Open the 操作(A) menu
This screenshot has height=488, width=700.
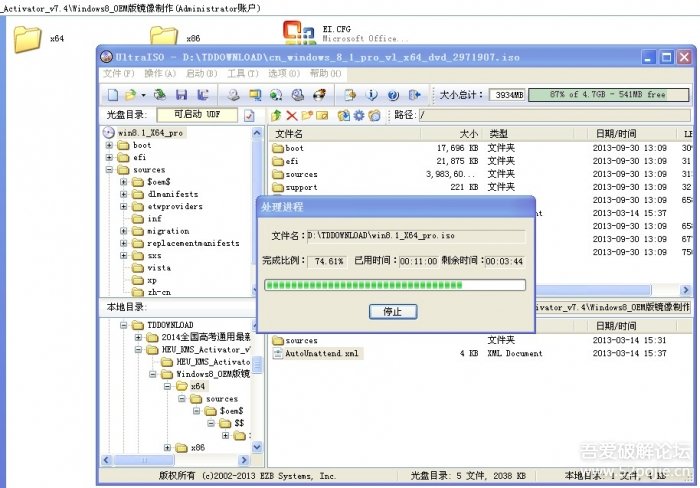point(160,73)
